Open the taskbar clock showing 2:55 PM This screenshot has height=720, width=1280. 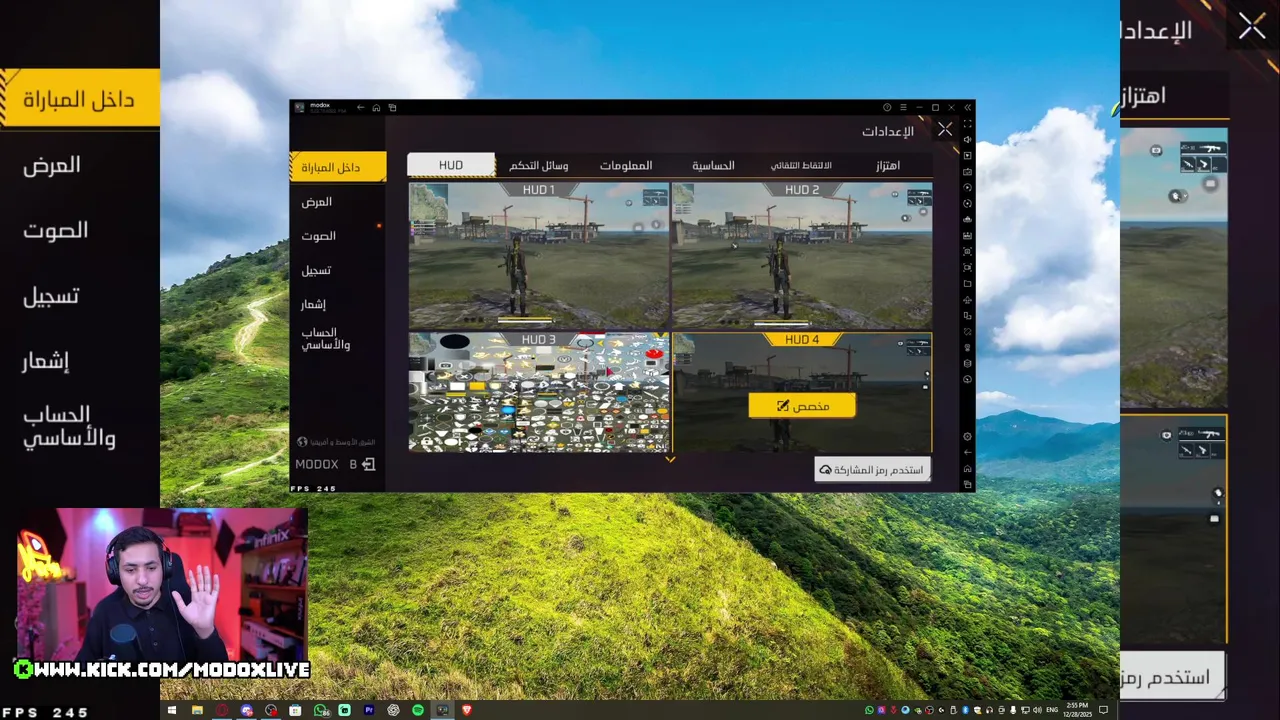[x=1077, y=710]
